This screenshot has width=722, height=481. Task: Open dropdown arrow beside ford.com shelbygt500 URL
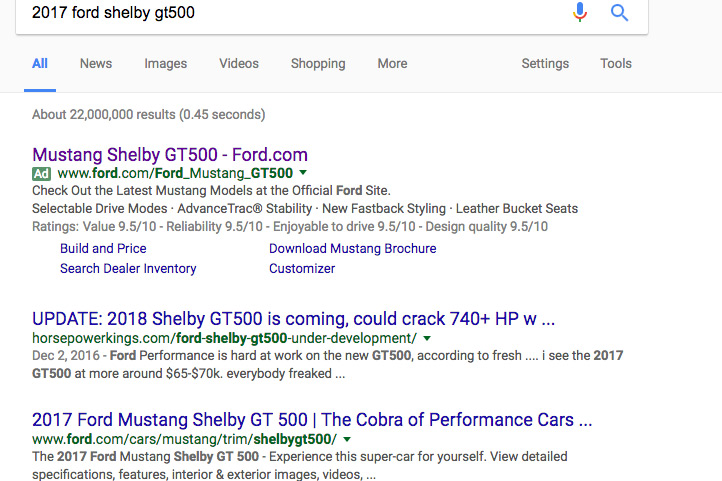point(348,439)
